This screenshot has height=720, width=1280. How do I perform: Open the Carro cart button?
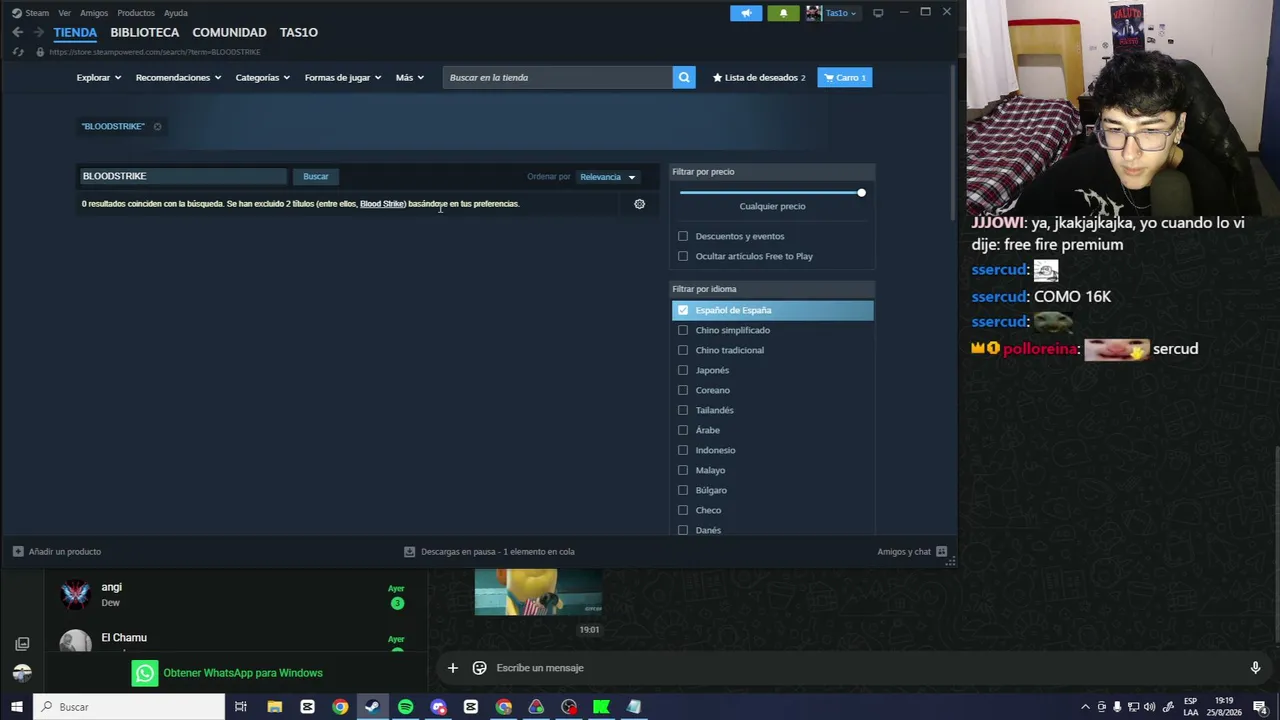coord(845,77)
